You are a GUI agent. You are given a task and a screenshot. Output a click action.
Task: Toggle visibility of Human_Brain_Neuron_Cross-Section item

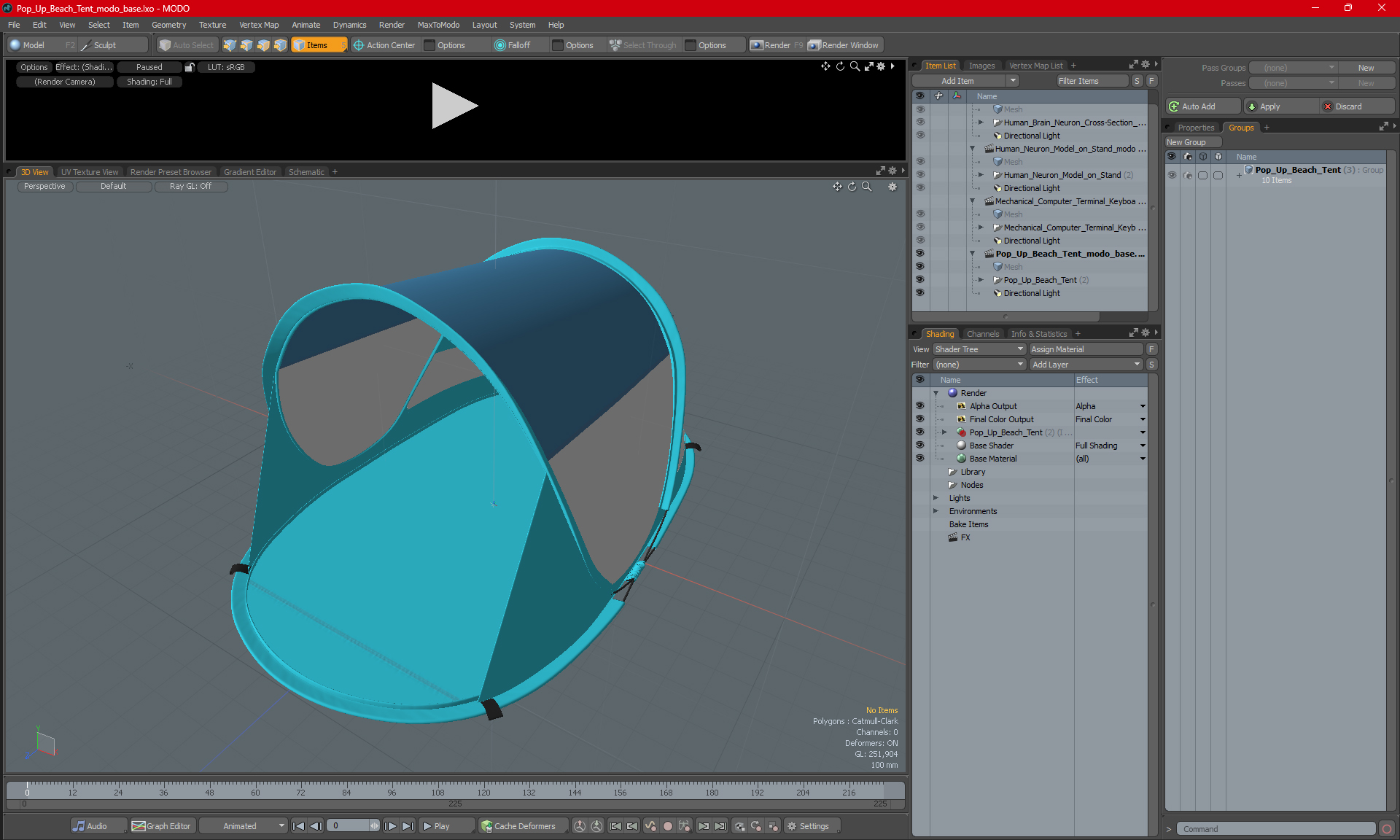click(x=919, y=122)
